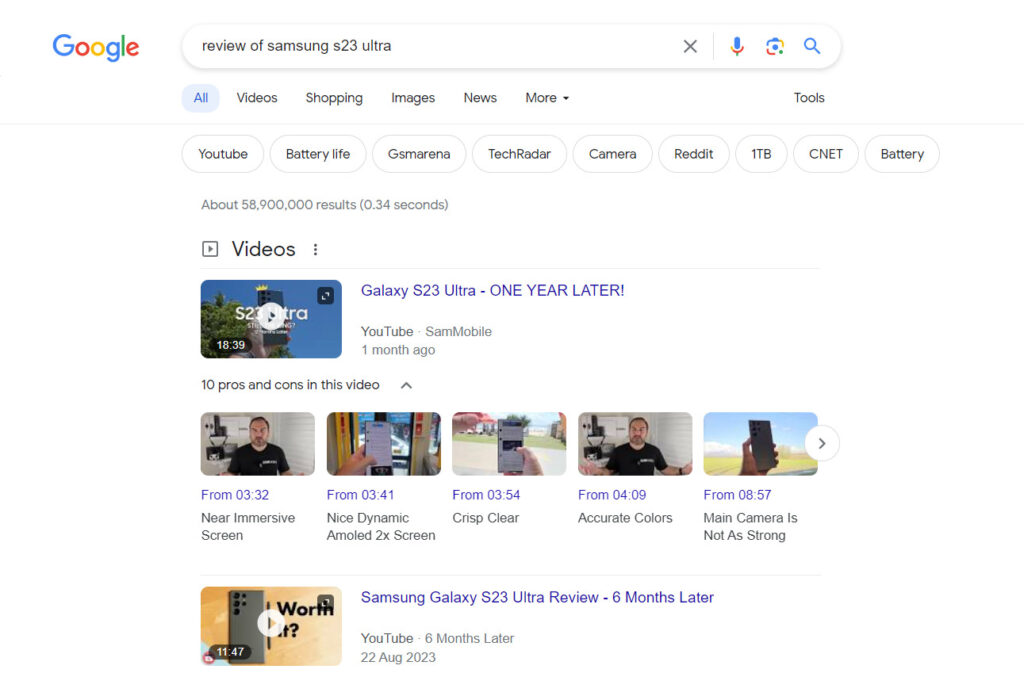
Task: Click the play icon on the S23 Ultra video
Action: coord(271,314)
